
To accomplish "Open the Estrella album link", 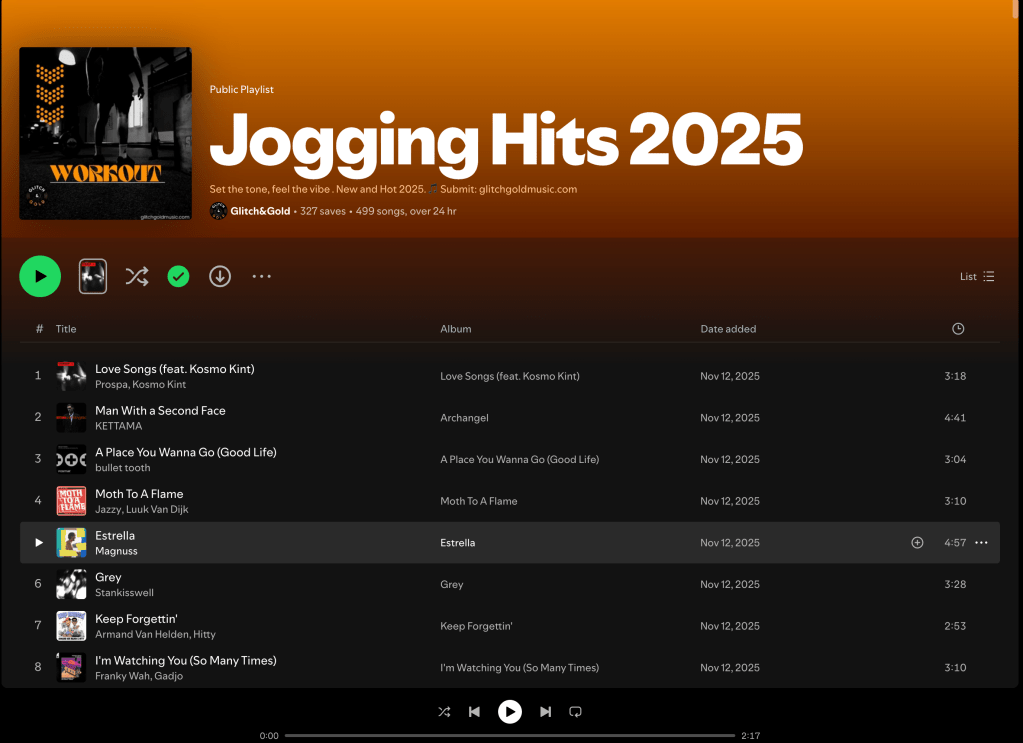I will 457,543.
